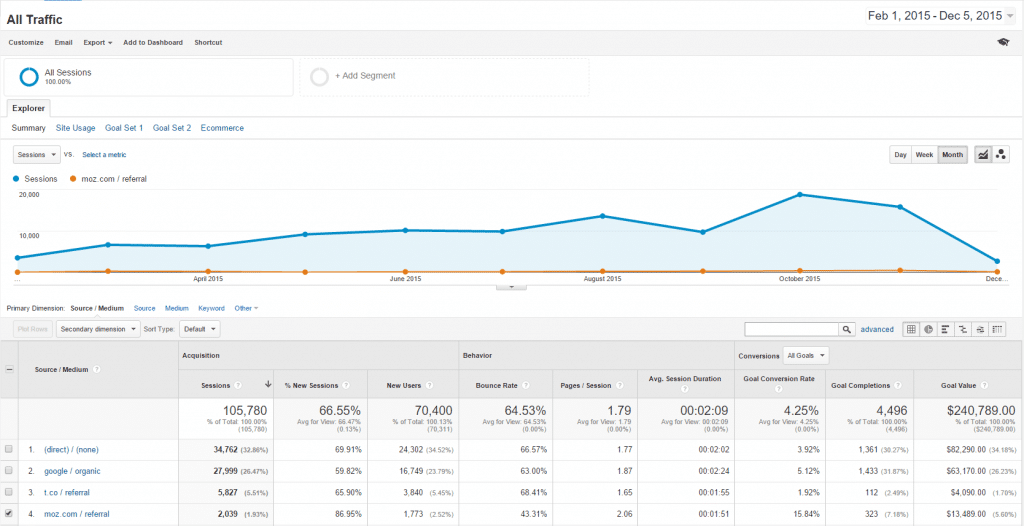Select the comparison view icon
The image size is (1024, 526).
tap(963, 329)
